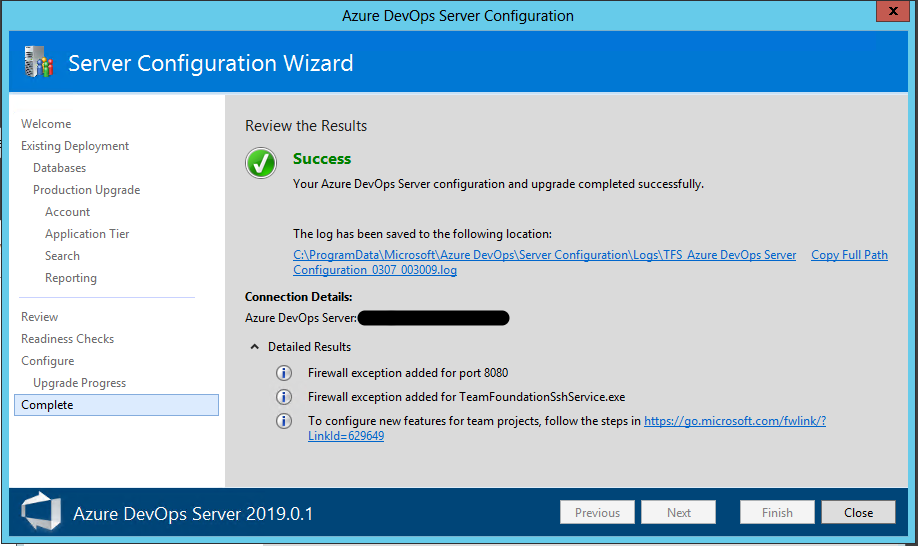Viewport: 918px width, 546px height.
Task: Go to Existing Deployment step
Action: click(75, 146)
